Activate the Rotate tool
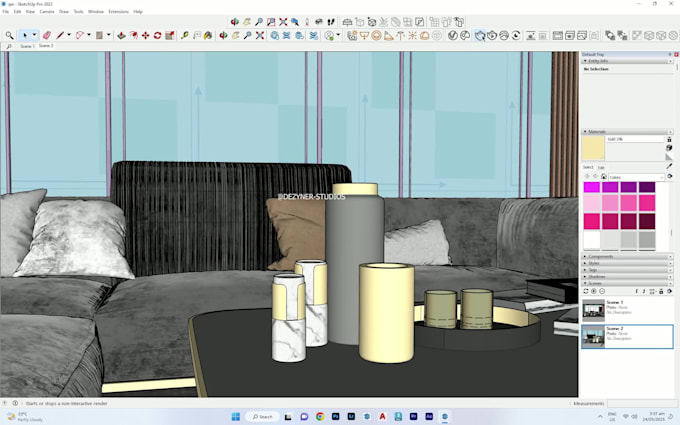 [x=157, y=36]
